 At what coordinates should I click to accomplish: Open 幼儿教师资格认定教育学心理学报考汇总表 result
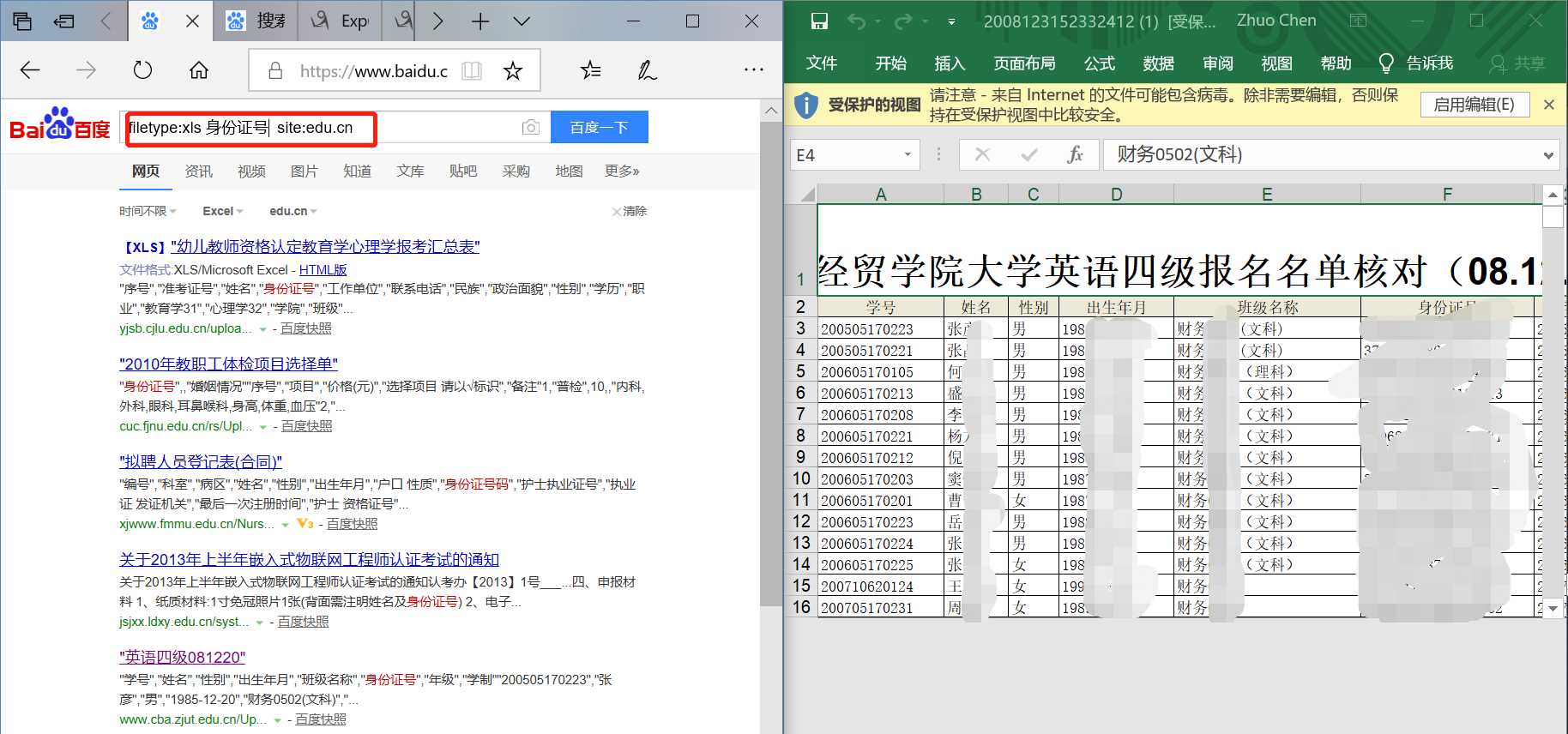click(x=325, y=247)
